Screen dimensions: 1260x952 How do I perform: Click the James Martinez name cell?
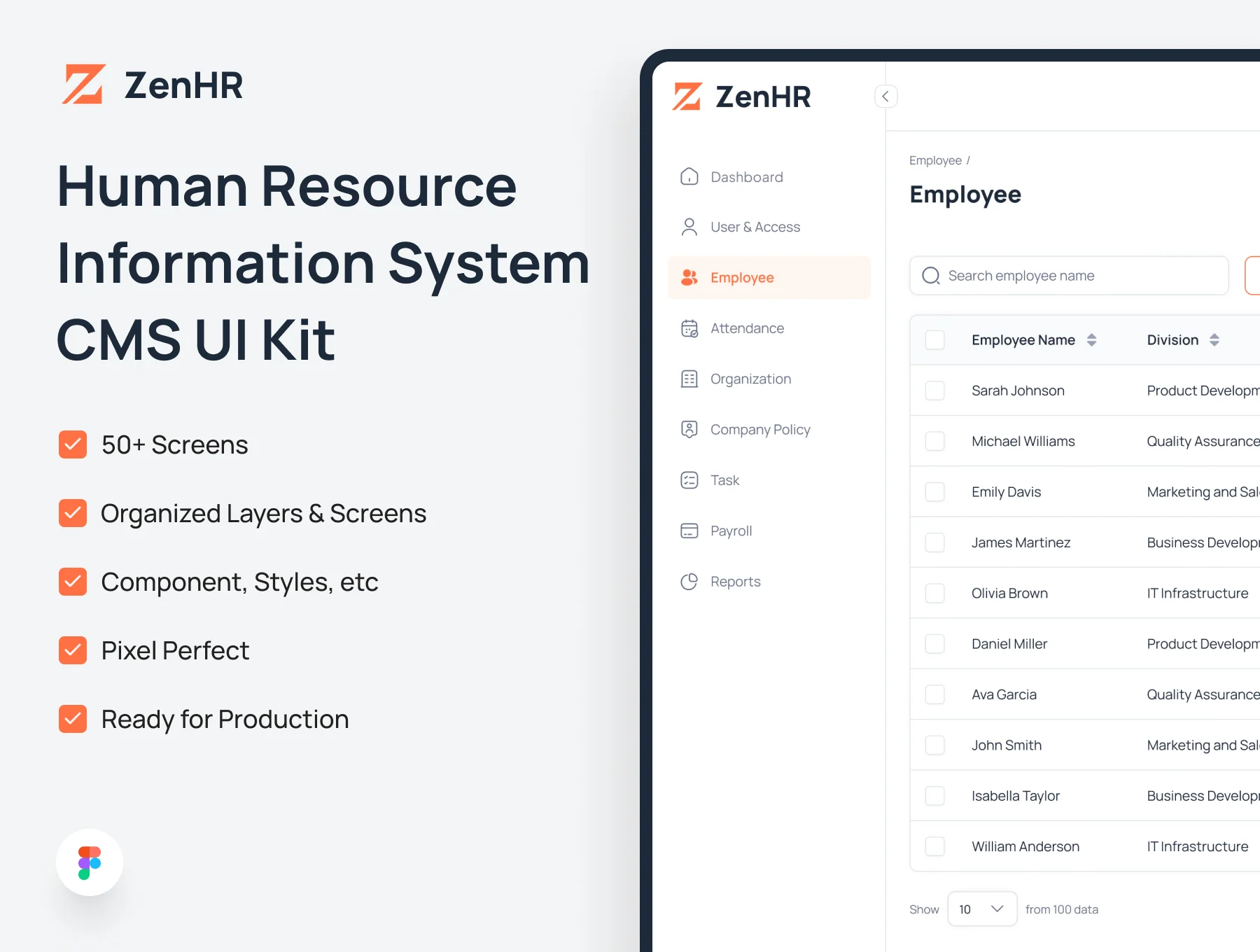[1021, 542]
